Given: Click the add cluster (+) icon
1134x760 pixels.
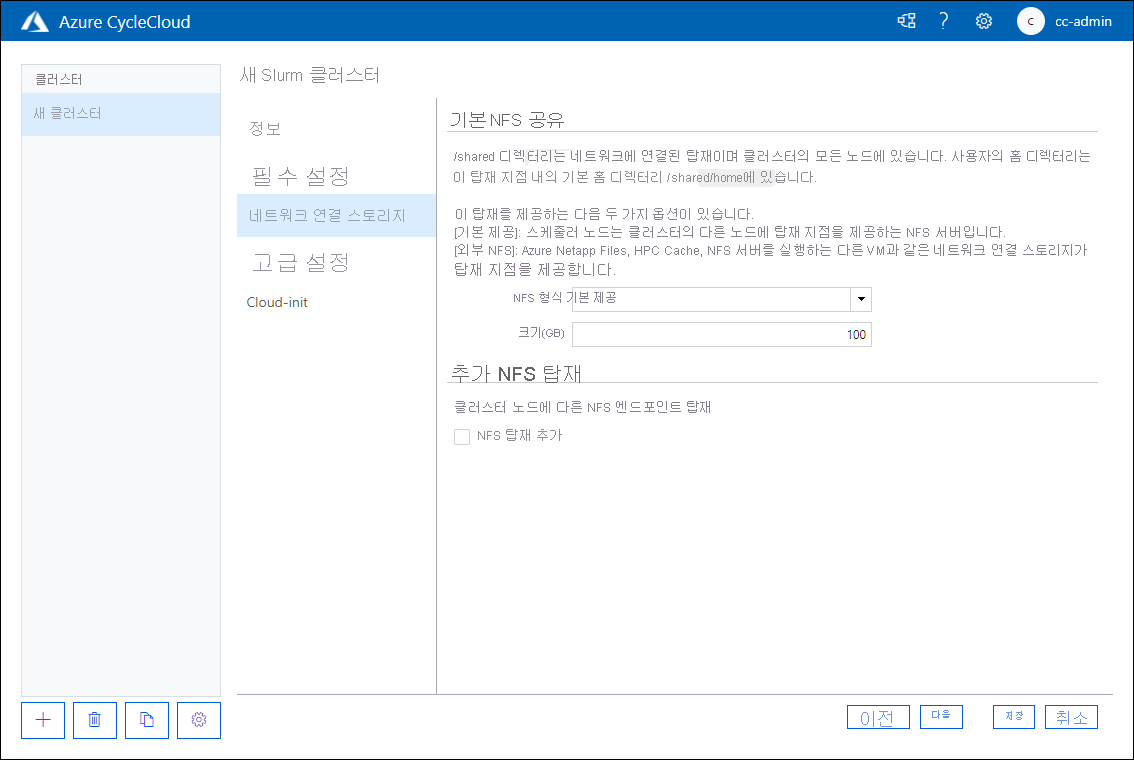Looking at the screenshot, I should tap(42, 720).
